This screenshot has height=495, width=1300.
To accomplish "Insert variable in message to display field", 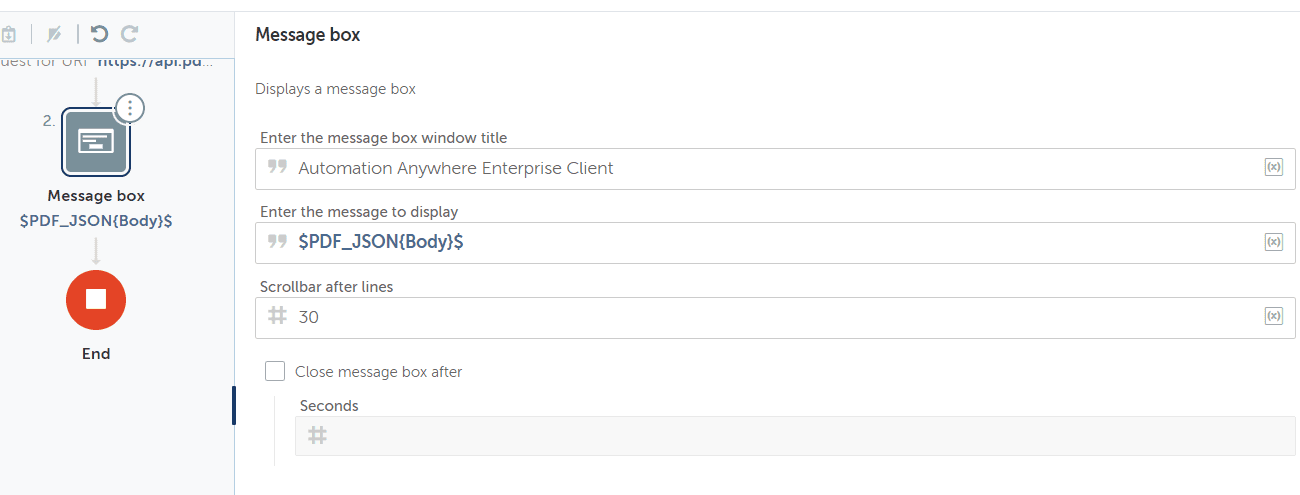I will 1273,242.
